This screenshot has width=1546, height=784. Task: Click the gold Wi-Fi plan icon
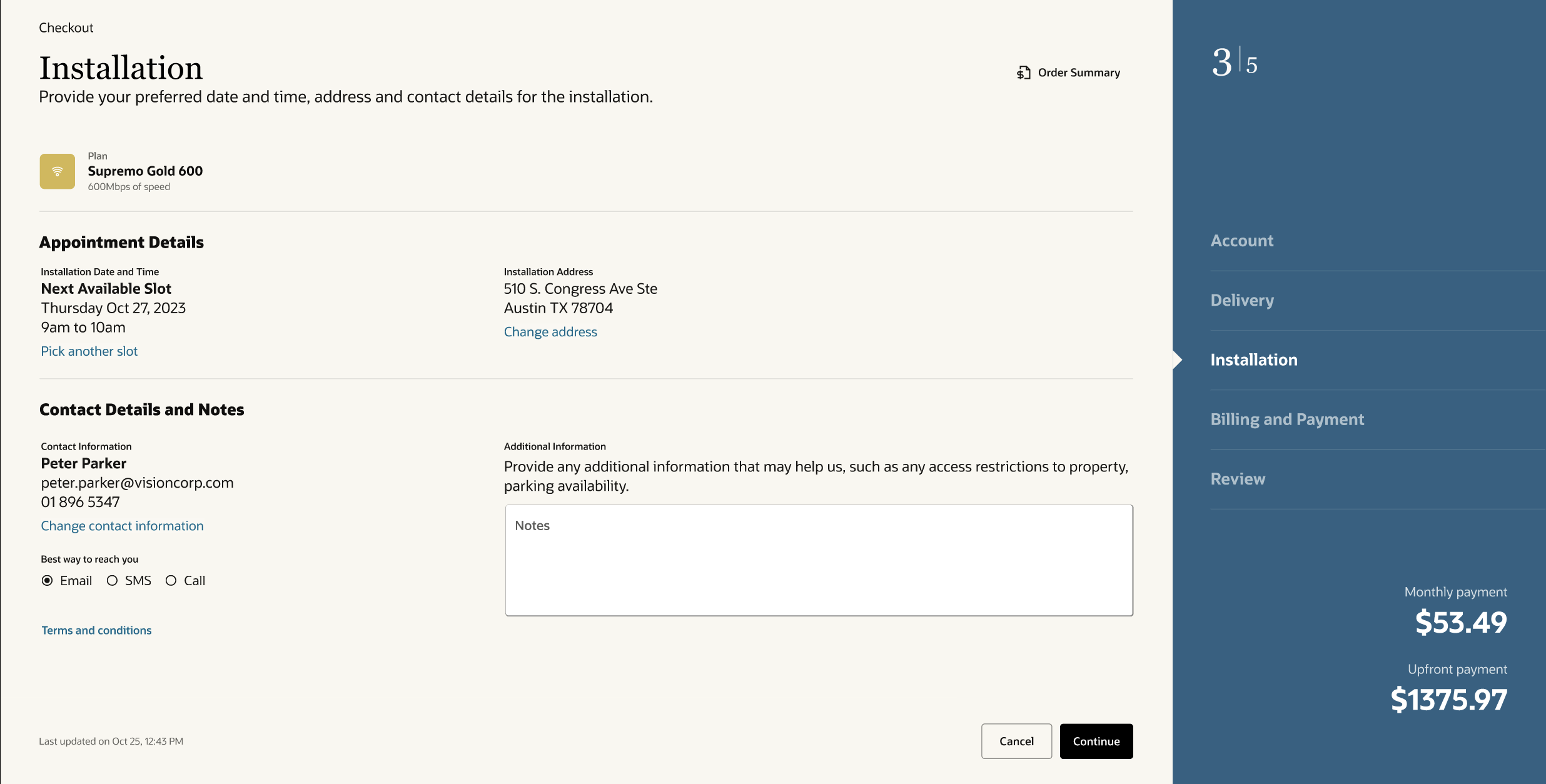pos(58,171)
